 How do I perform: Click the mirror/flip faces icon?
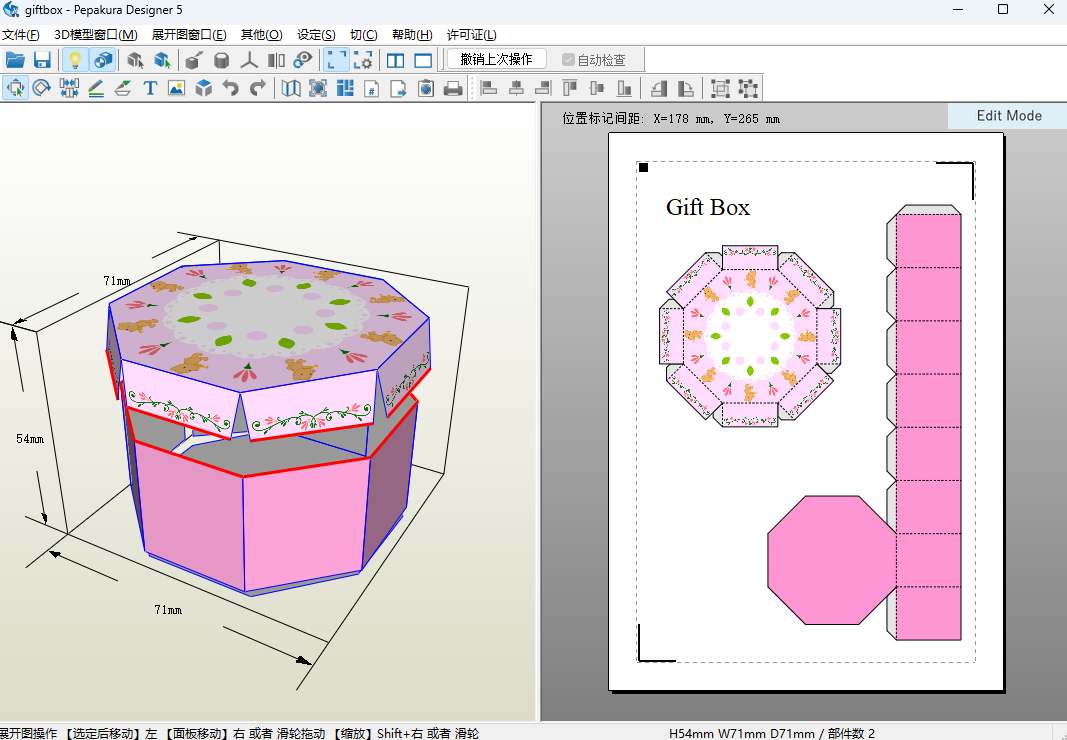[x=276, y=60]
